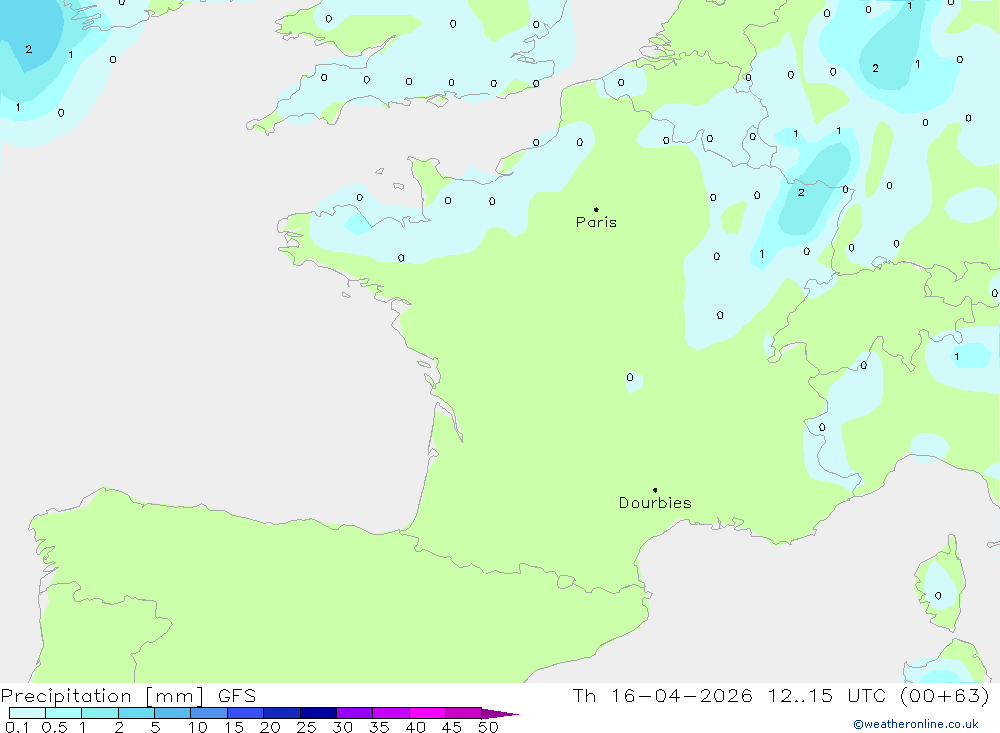The height and width of the screenshot is (733, 1000).
Task: Click the '50' legend scale label
Action: 488,727
